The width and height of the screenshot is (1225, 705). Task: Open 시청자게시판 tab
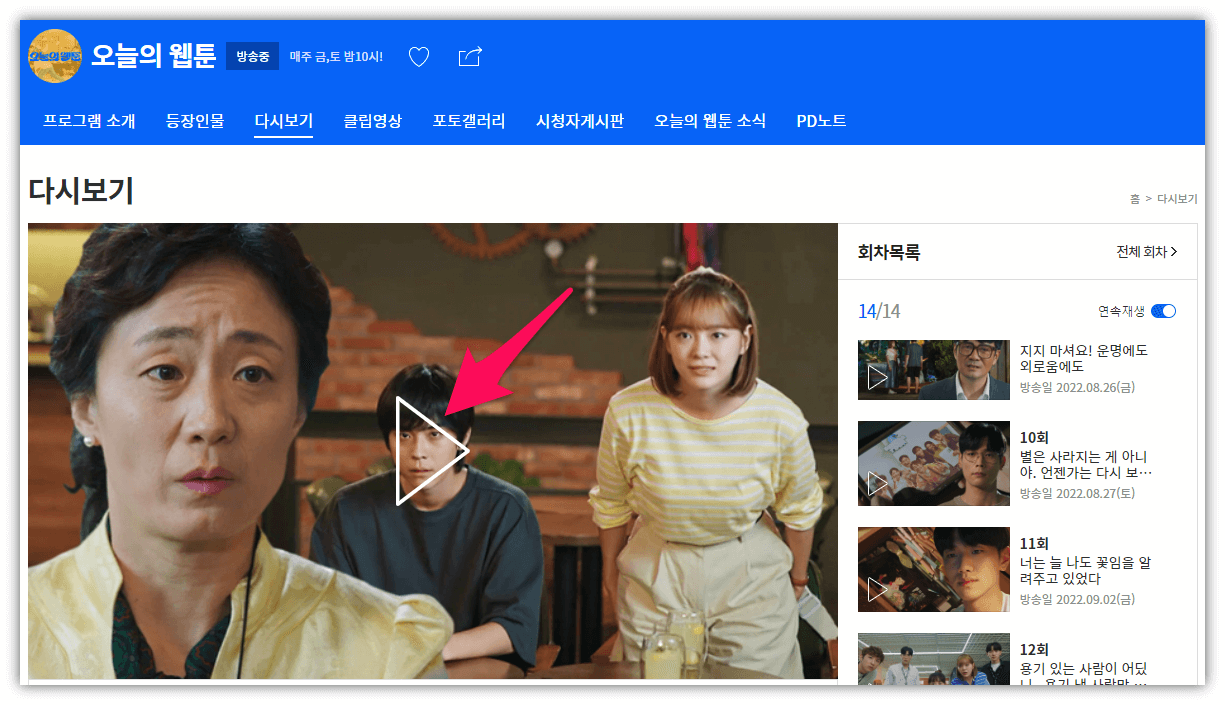point(580,121)
